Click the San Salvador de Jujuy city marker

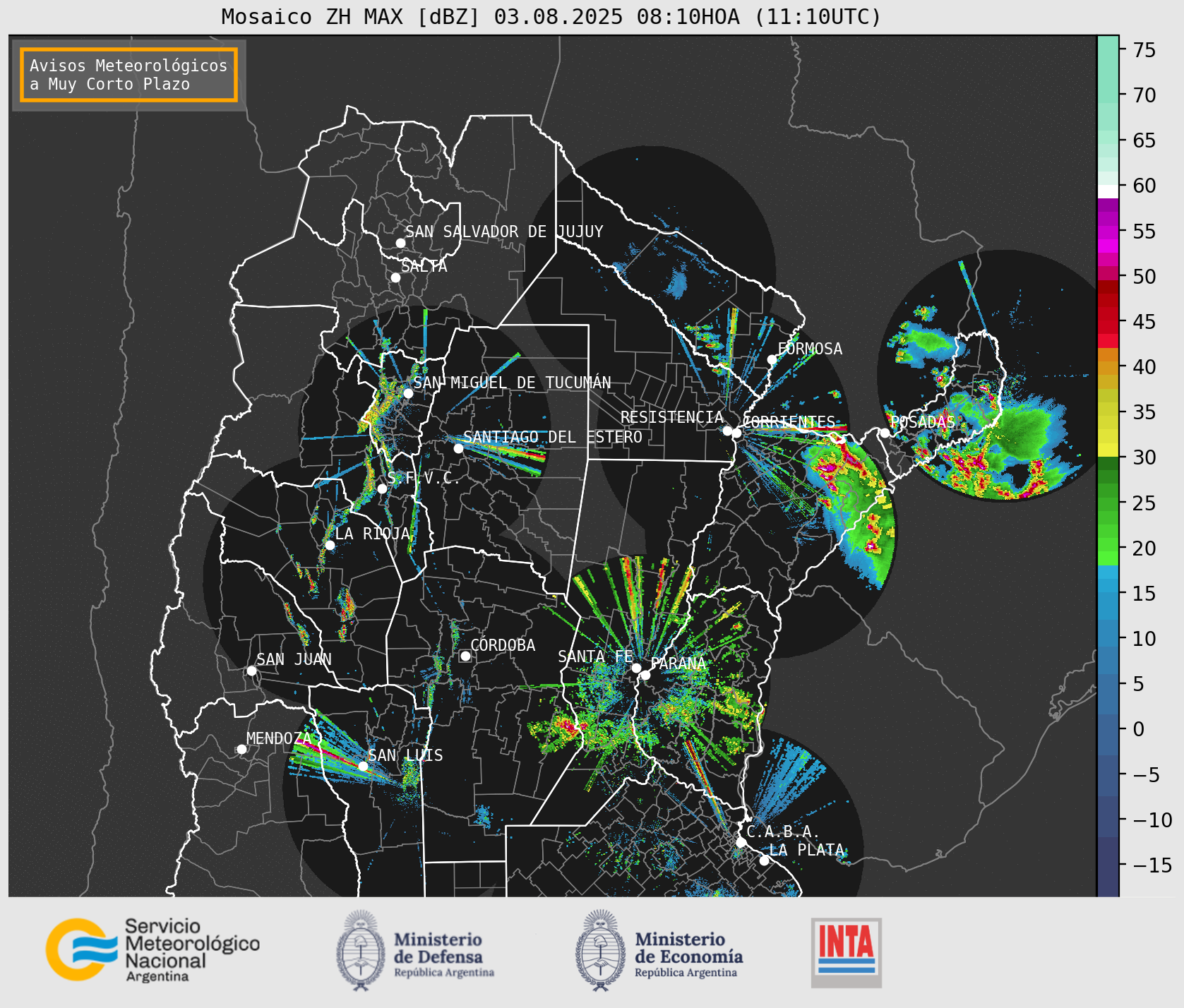pos(400,243)
